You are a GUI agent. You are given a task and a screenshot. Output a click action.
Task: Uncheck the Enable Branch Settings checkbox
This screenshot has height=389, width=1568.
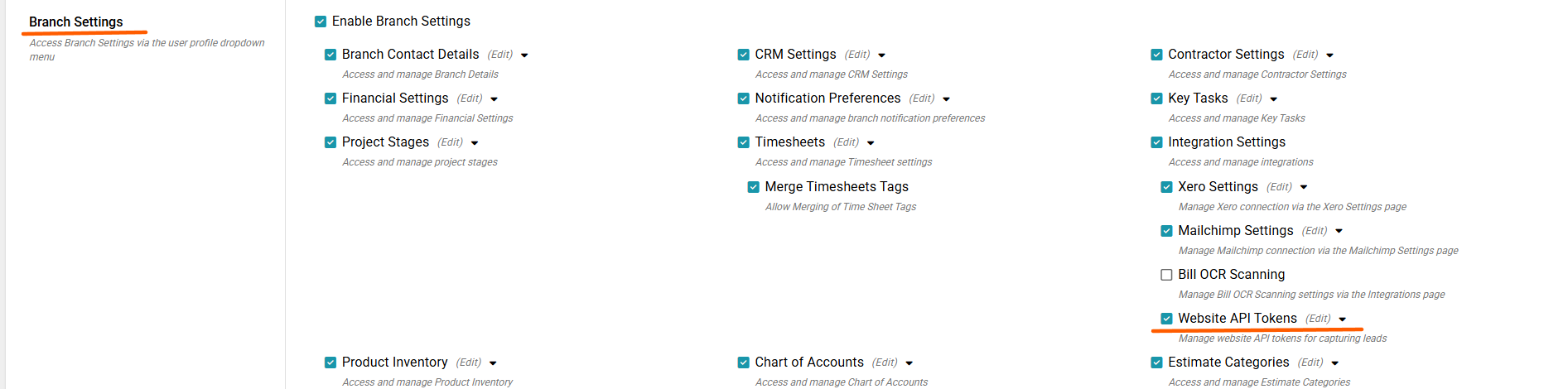point(321,22)
